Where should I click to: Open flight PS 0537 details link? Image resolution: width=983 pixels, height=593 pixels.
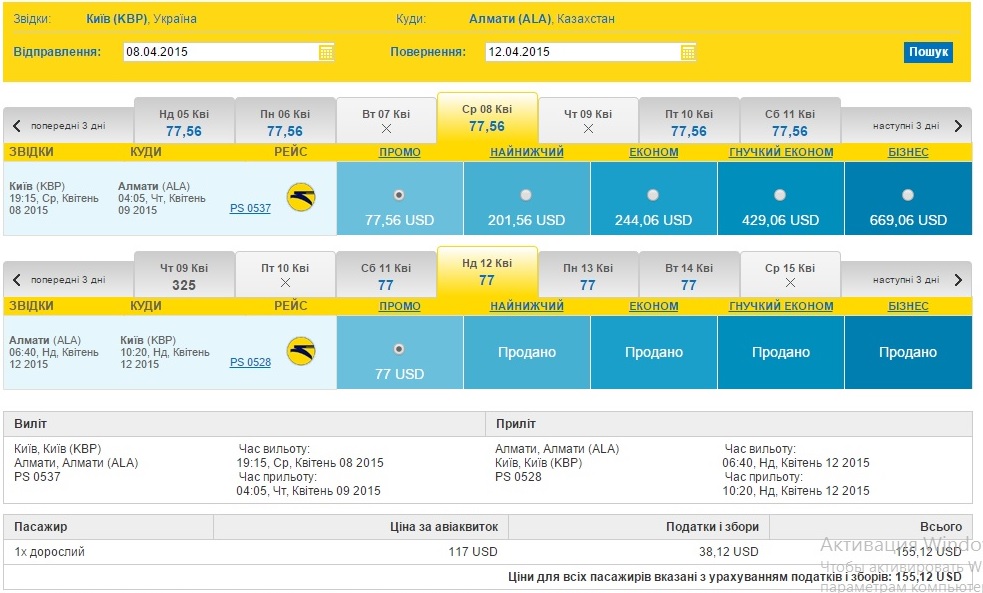pyautogui.click(x=250, y=209)
